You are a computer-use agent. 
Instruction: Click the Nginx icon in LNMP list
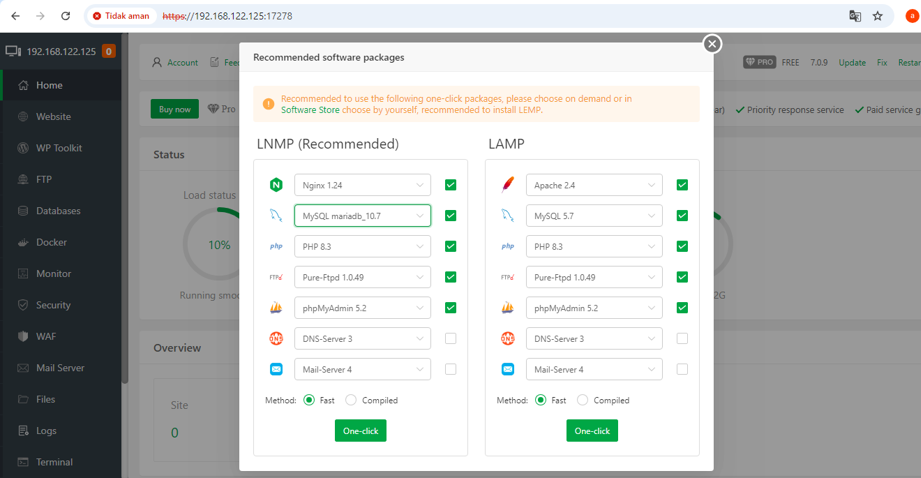tap(276, 185)
